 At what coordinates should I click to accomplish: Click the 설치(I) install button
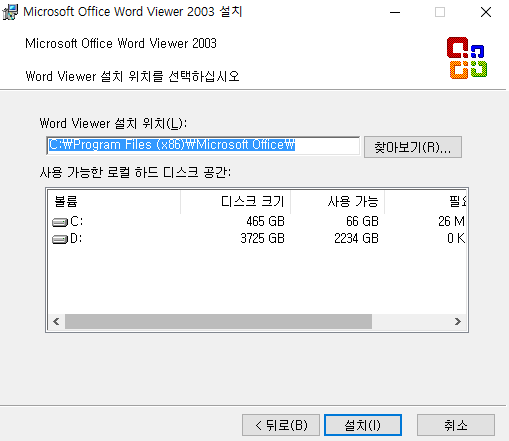(x=363, y=425)
